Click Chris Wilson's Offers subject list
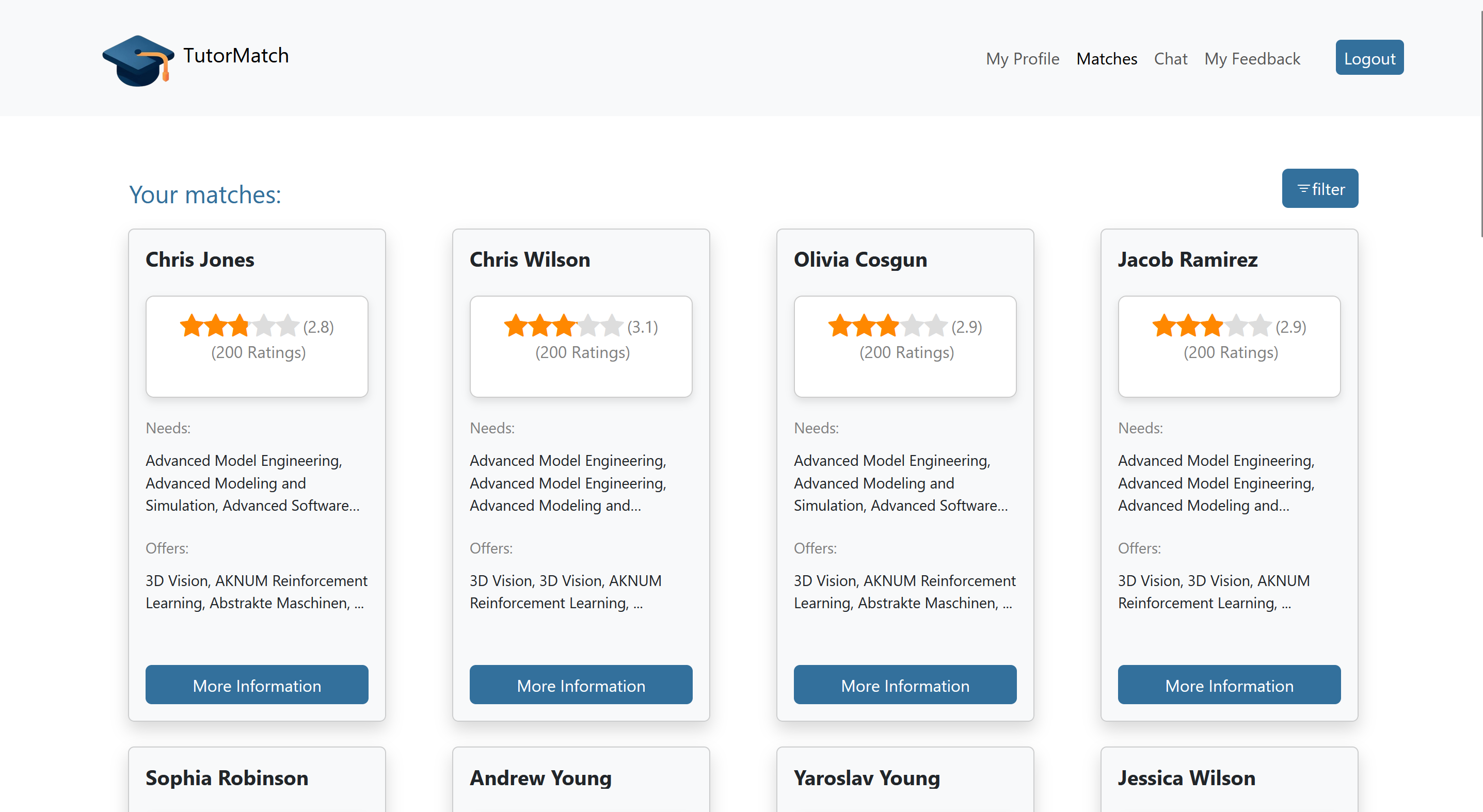Image resolution: width=1483 pixels, height=812 pixels. [566, 592]
